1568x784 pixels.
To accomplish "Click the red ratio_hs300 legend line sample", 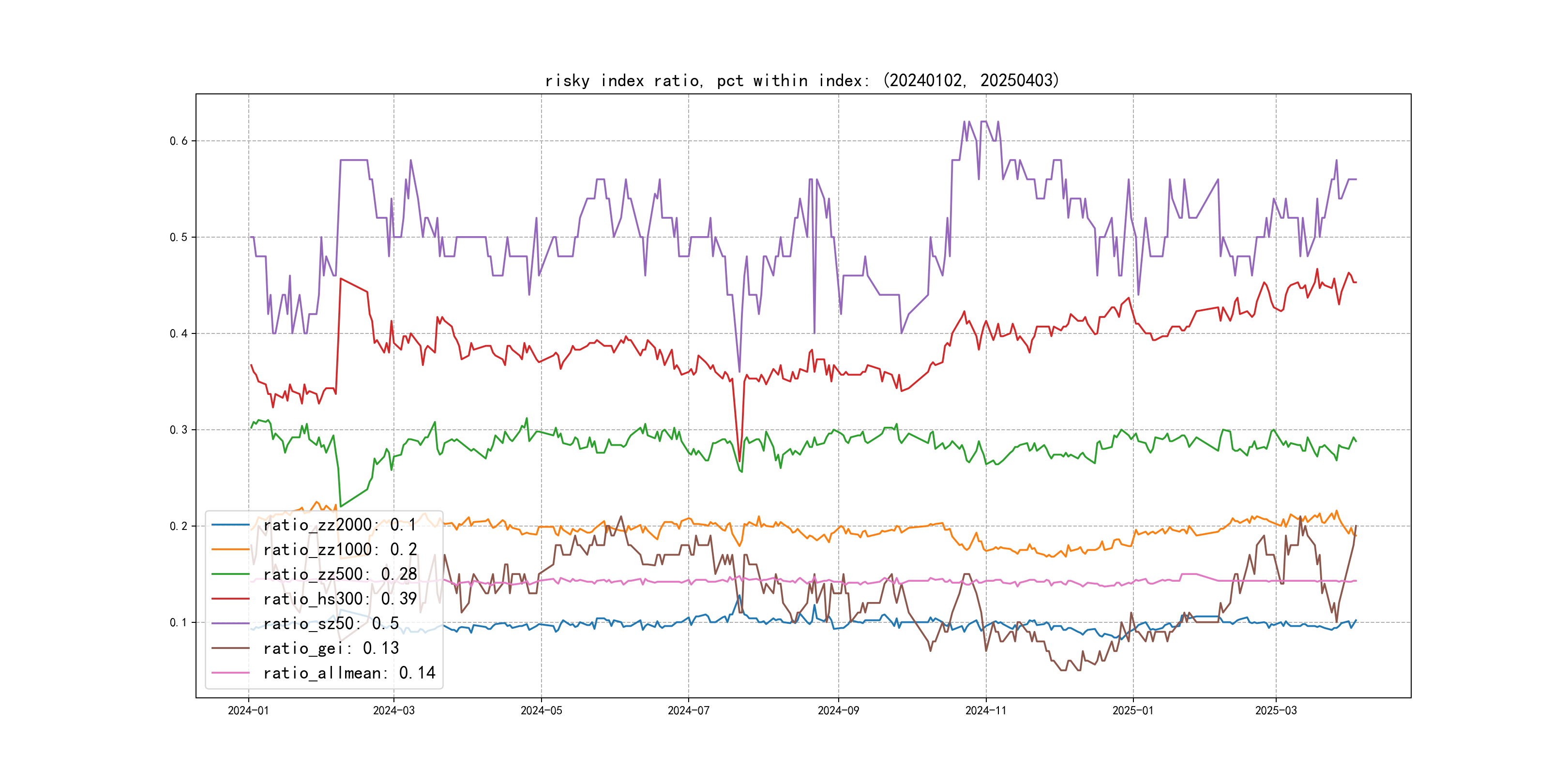I will tap(230, 599).
